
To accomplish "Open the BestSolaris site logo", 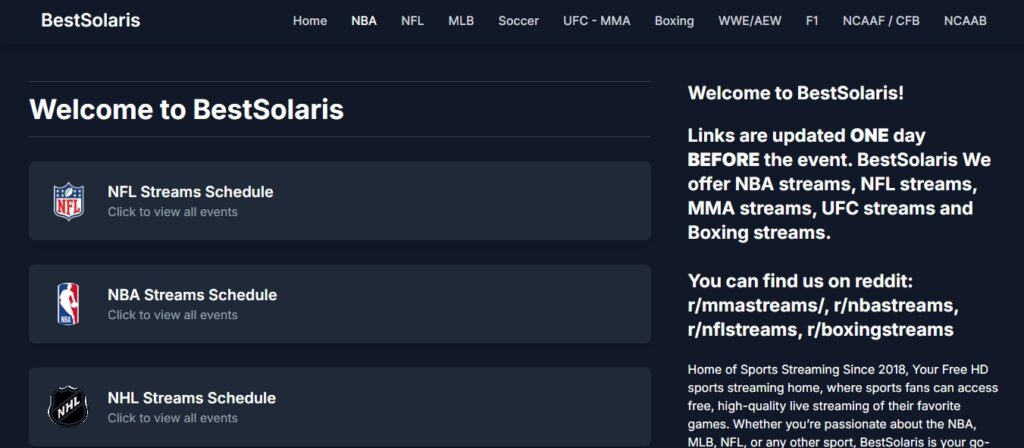I will coord(91,20).
